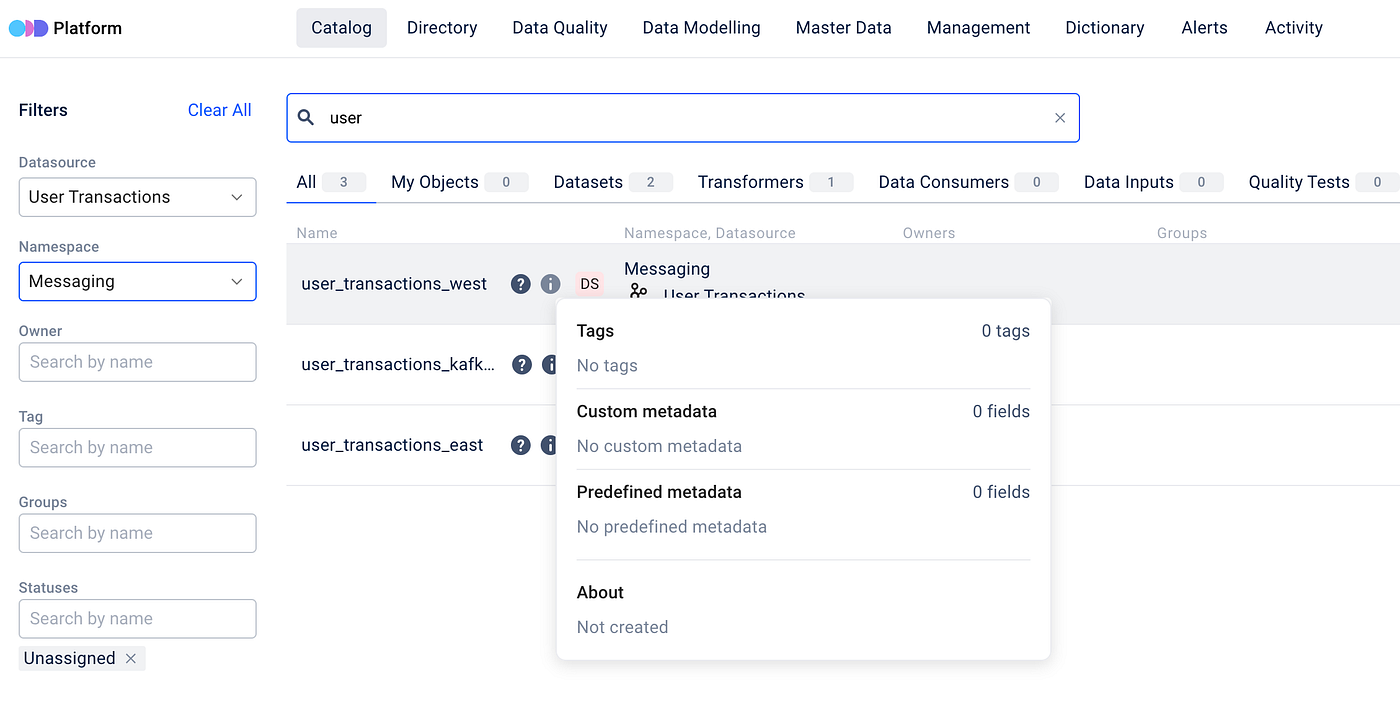This screenshot has height=718, width=1400.
Task: Open the Datasource dropdown showing User Transactions
Action: [137, 197]
